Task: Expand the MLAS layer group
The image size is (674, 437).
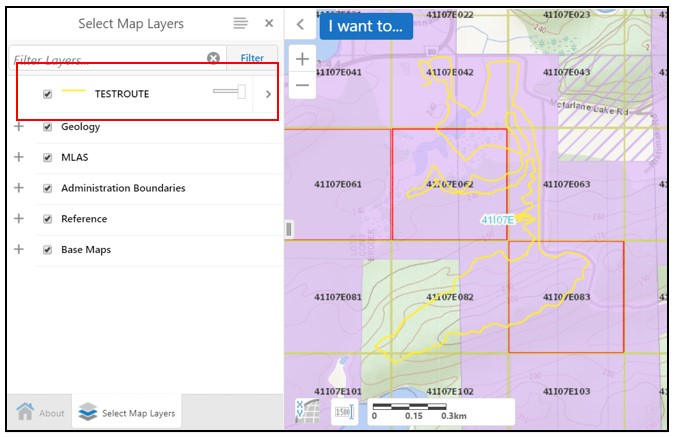Action: coord(18,158)
